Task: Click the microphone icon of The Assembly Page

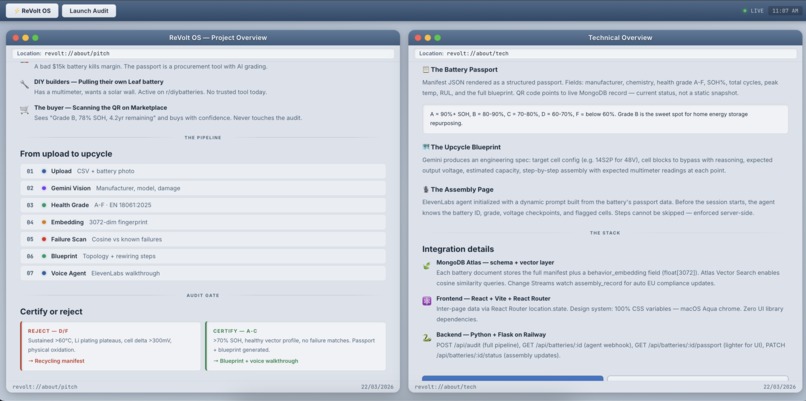Action: pos(426,189)
